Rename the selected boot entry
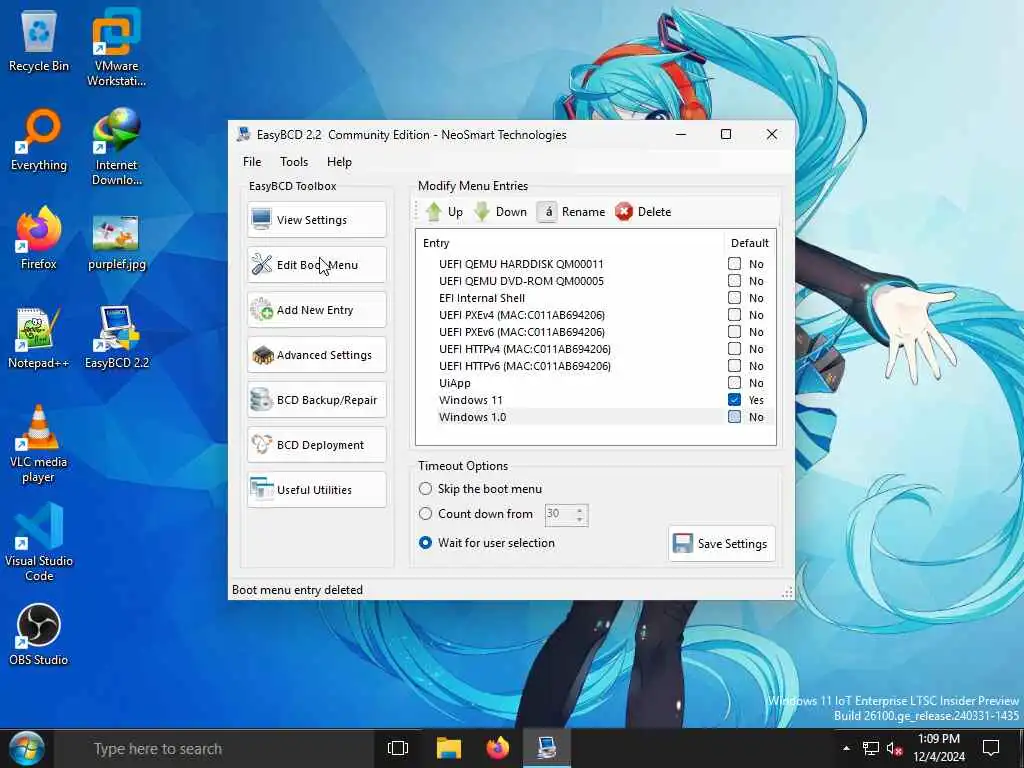 (571, 212)
